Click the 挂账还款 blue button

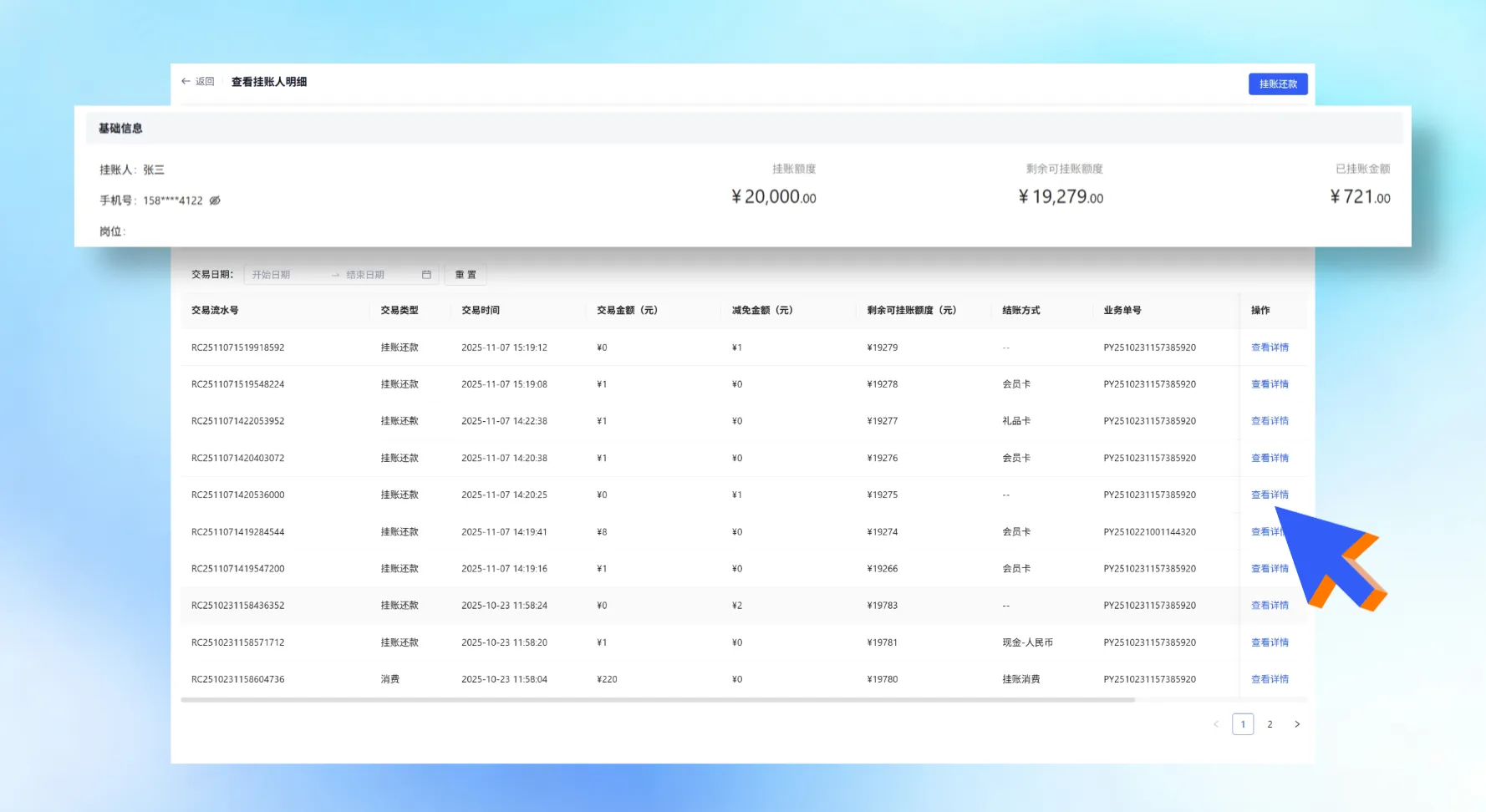[x=1277, y=84]
